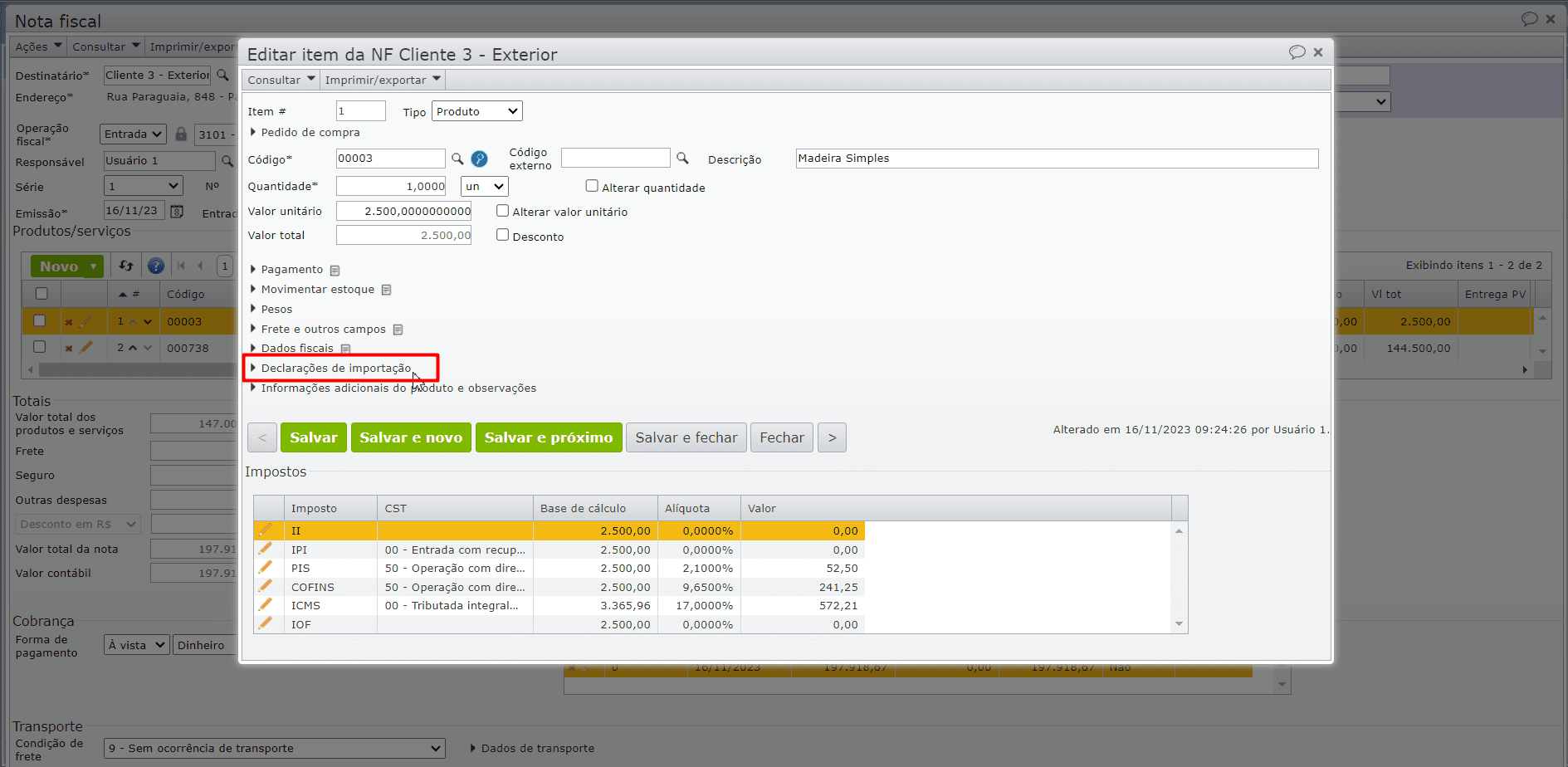Open the Imprimir/exportar menu in dialog
The width and height of the screenshot is (1568, 767).
[x=382, y=80]
